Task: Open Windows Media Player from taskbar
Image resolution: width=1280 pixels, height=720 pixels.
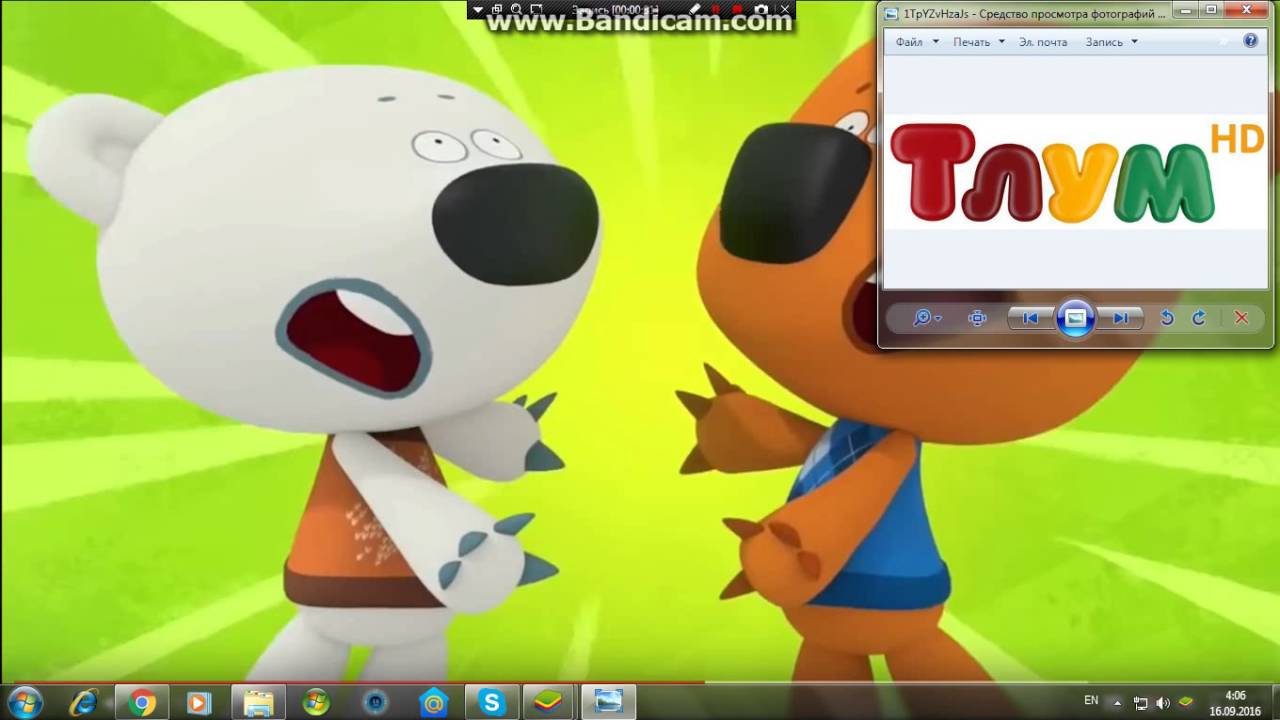Action: (199, 703)
